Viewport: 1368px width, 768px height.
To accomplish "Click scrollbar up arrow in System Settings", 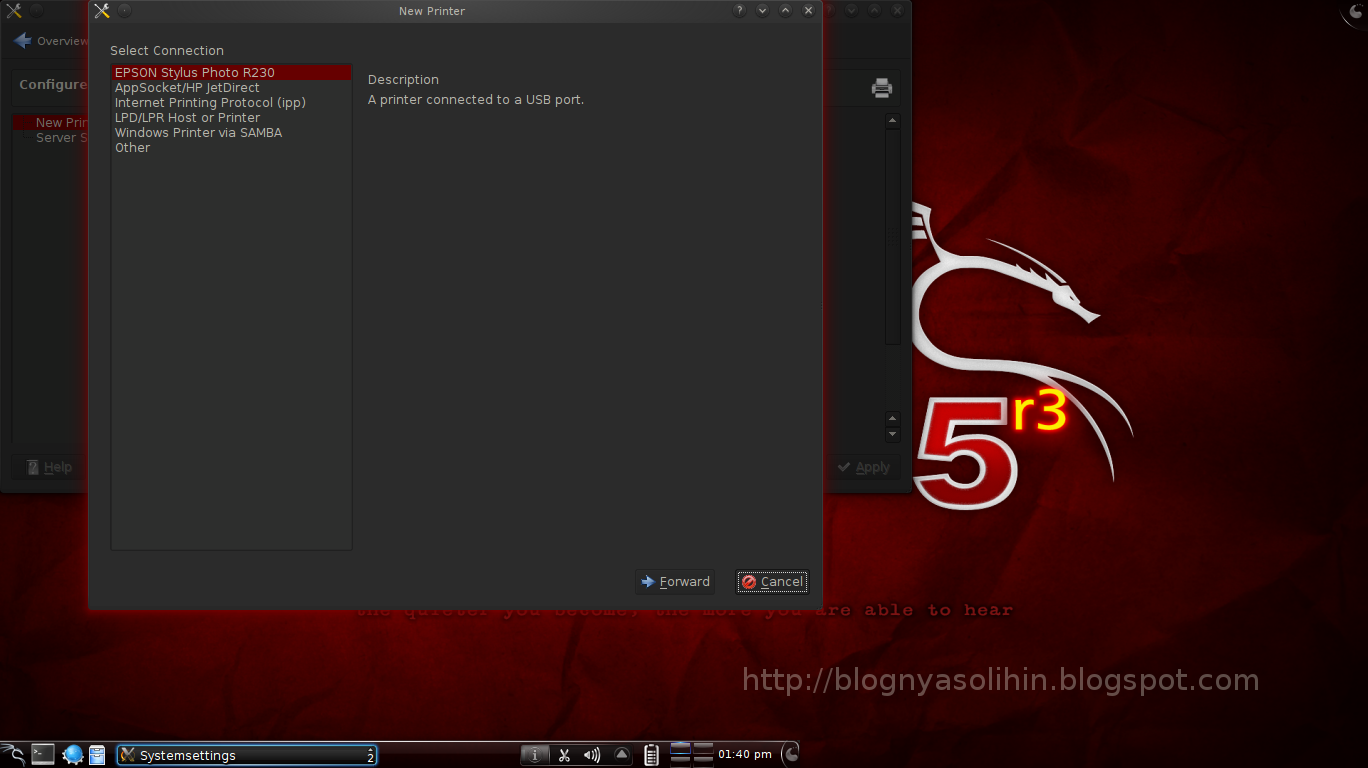I will (893, 121).
